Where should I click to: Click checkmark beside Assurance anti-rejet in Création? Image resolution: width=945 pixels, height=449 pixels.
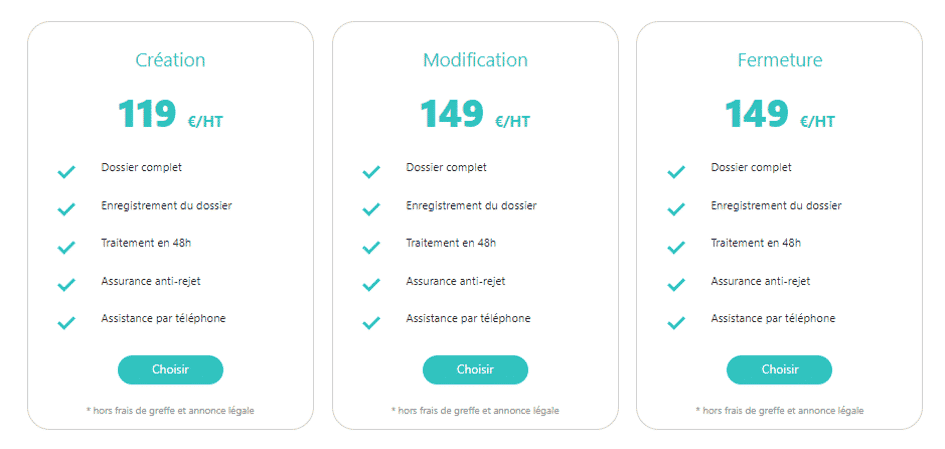[x=67, y=285]
